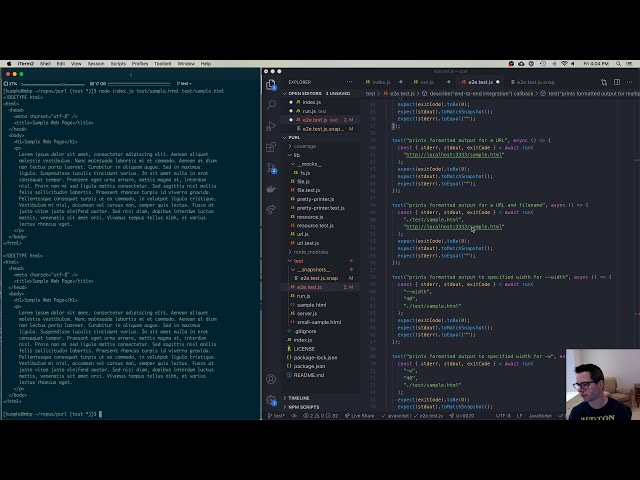Image resolution: width=640 pixels, height=480 pixels.
Task: Open the Manage gear icon
Action: coord(271,399)
